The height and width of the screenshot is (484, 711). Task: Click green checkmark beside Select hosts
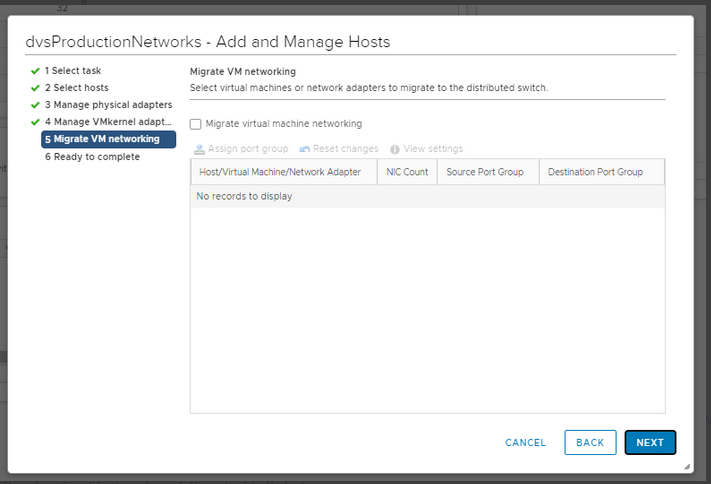[x=35, y=88]
